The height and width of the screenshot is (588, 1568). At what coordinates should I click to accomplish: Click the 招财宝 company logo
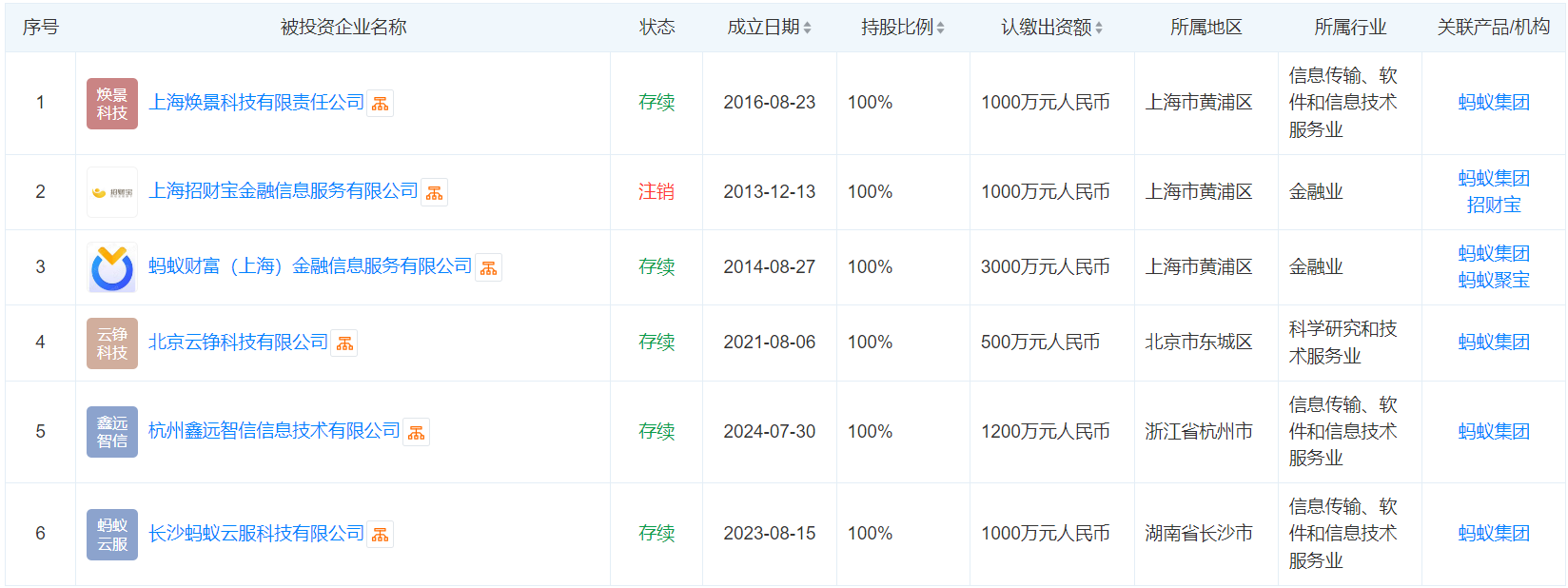tap(112, 192)
